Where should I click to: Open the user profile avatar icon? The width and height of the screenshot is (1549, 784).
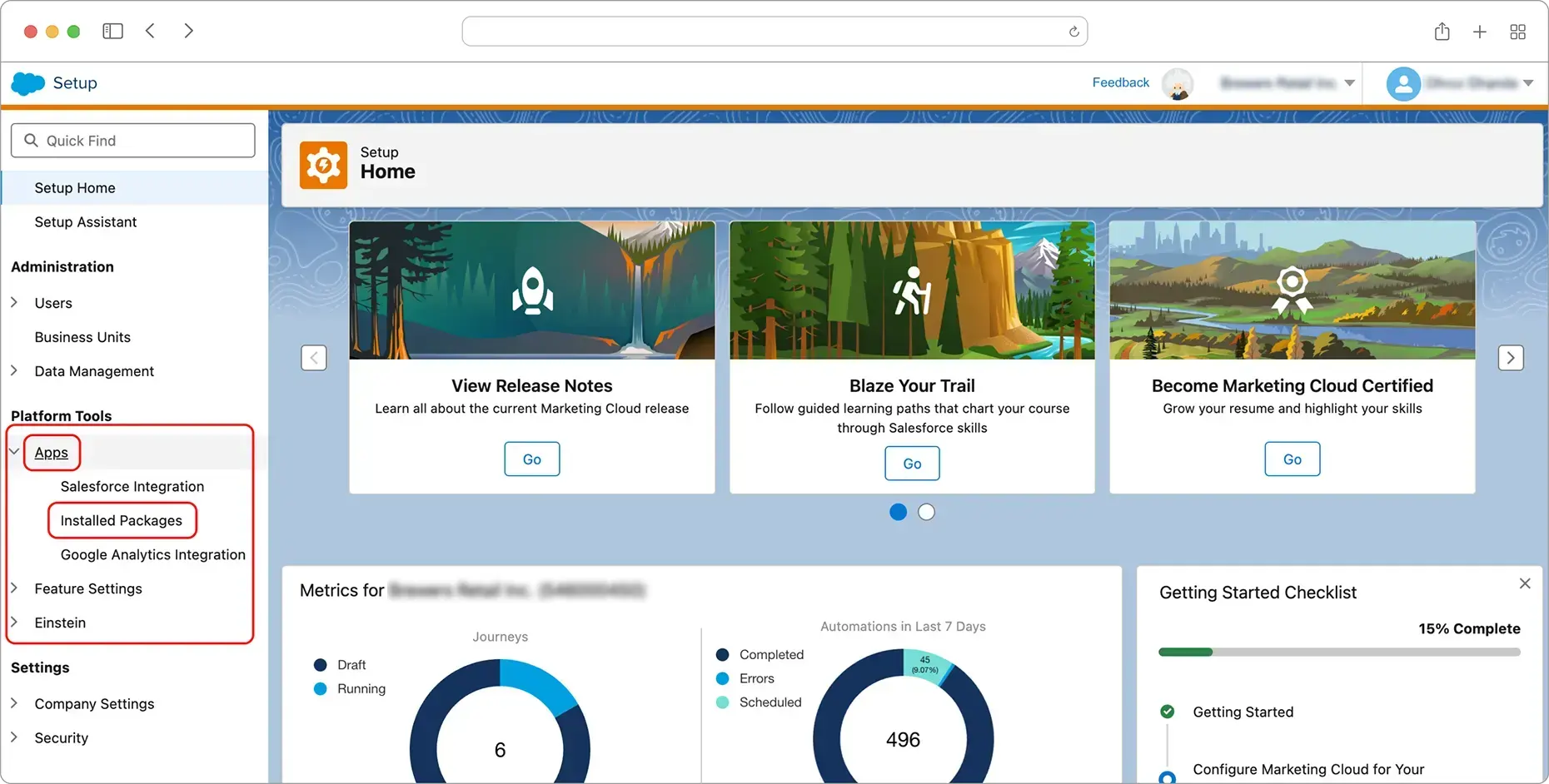pyautogui.click(x=1403, y=84)
